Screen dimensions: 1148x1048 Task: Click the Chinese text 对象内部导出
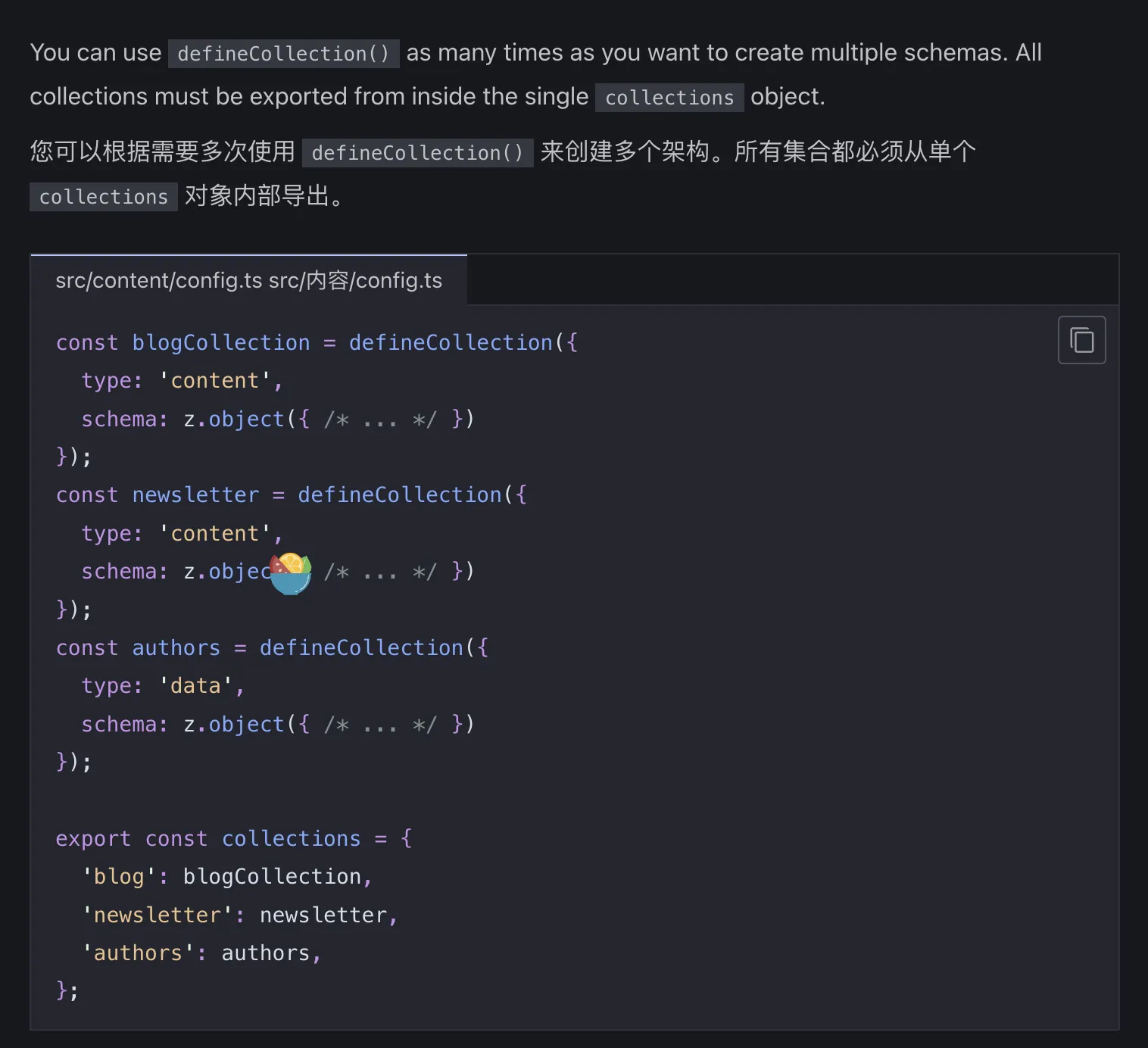pyautogui.click(x=257, y=196)
